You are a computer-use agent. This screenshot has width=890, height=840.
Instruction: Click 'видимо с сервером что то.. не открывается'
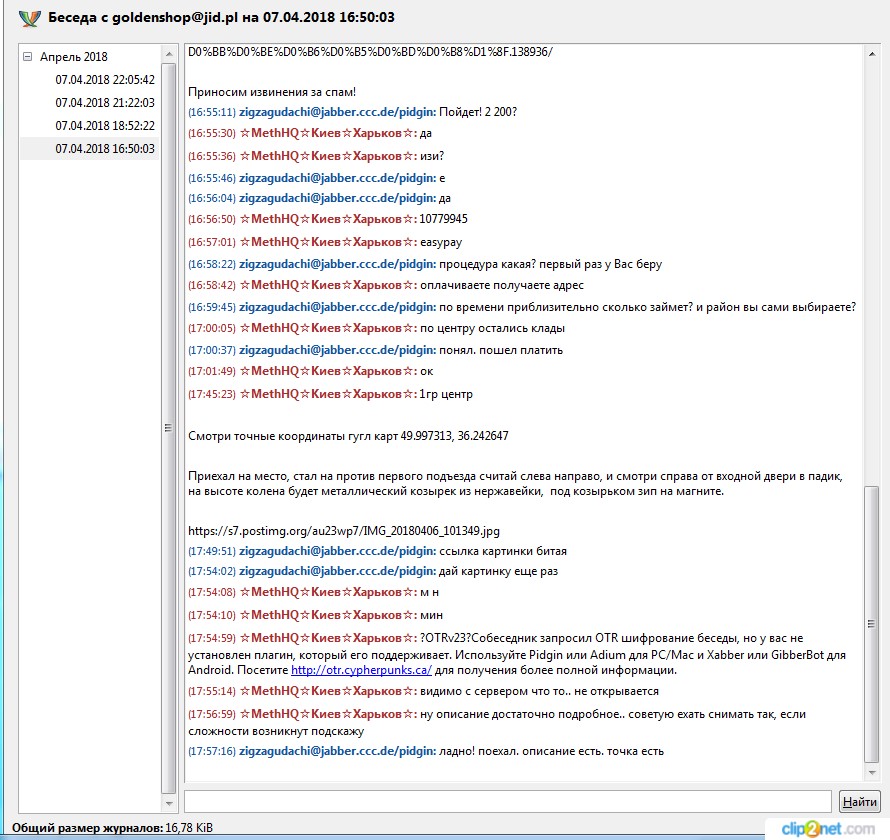(539, 692)
